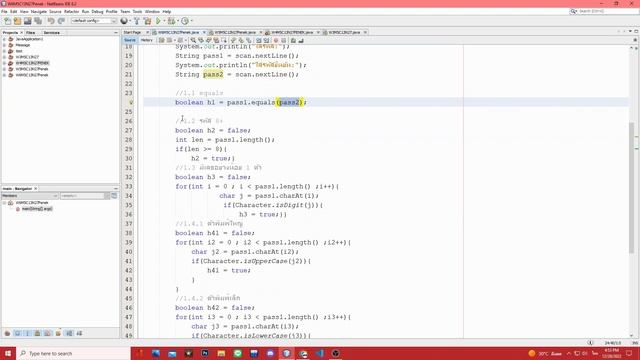Click the New File toolbar icon

[7, 21]
